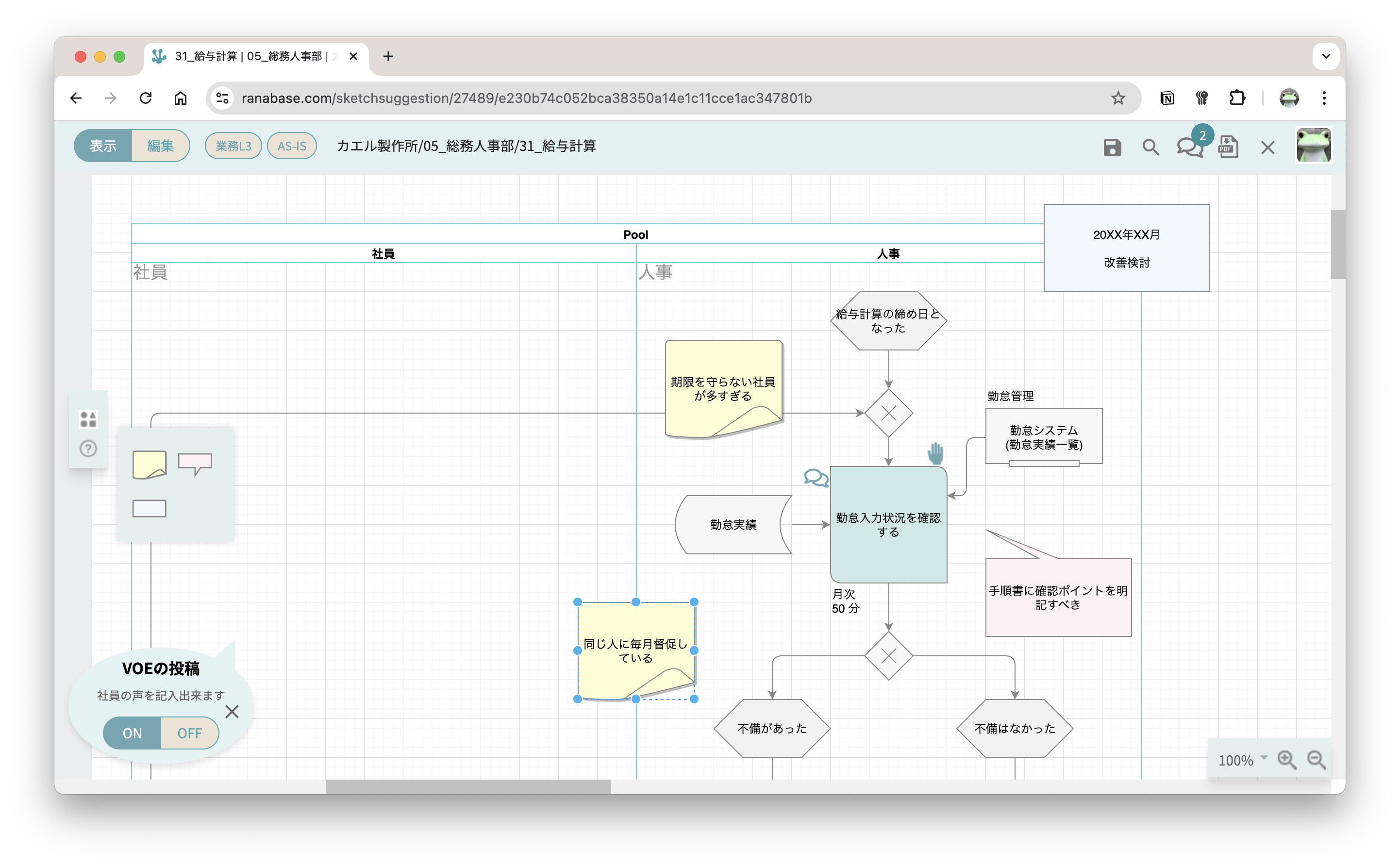This screenshot has width=1400, height=866.
Task: Select the yellow sticky note shape
Action: coord(150,465)
